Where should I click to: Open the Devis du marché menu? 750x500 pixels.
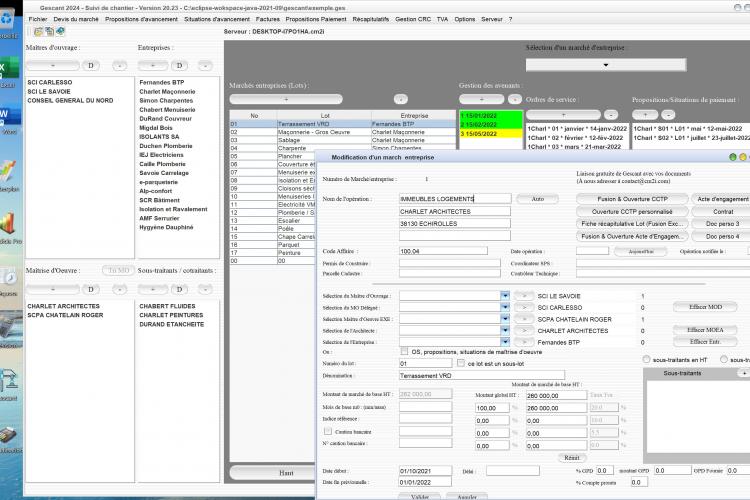(76, 19)
